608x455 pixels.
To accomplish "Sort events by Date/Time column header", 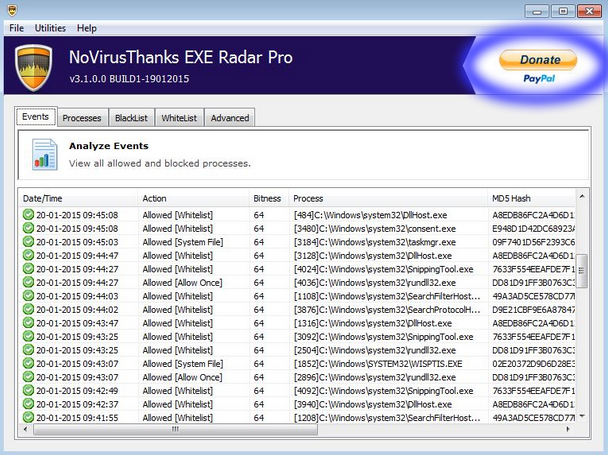I will [76, 198].
